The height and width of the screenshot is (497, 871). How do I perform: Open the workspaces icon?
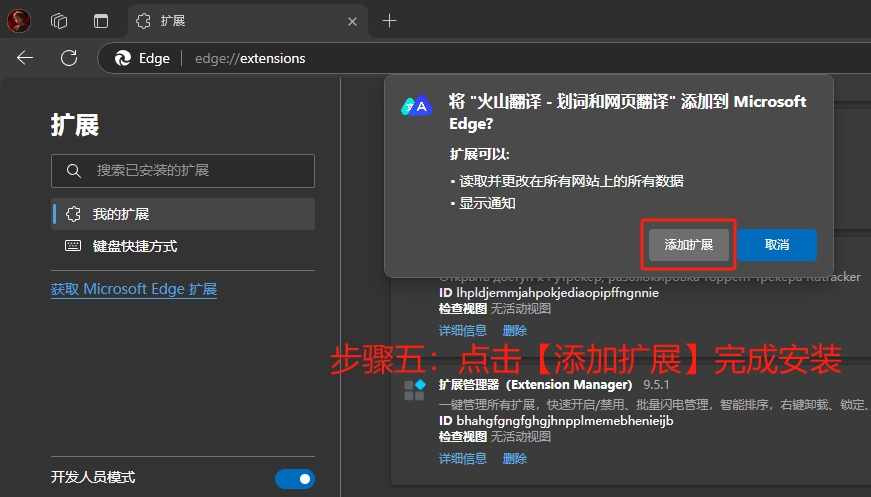click(59, 21)
